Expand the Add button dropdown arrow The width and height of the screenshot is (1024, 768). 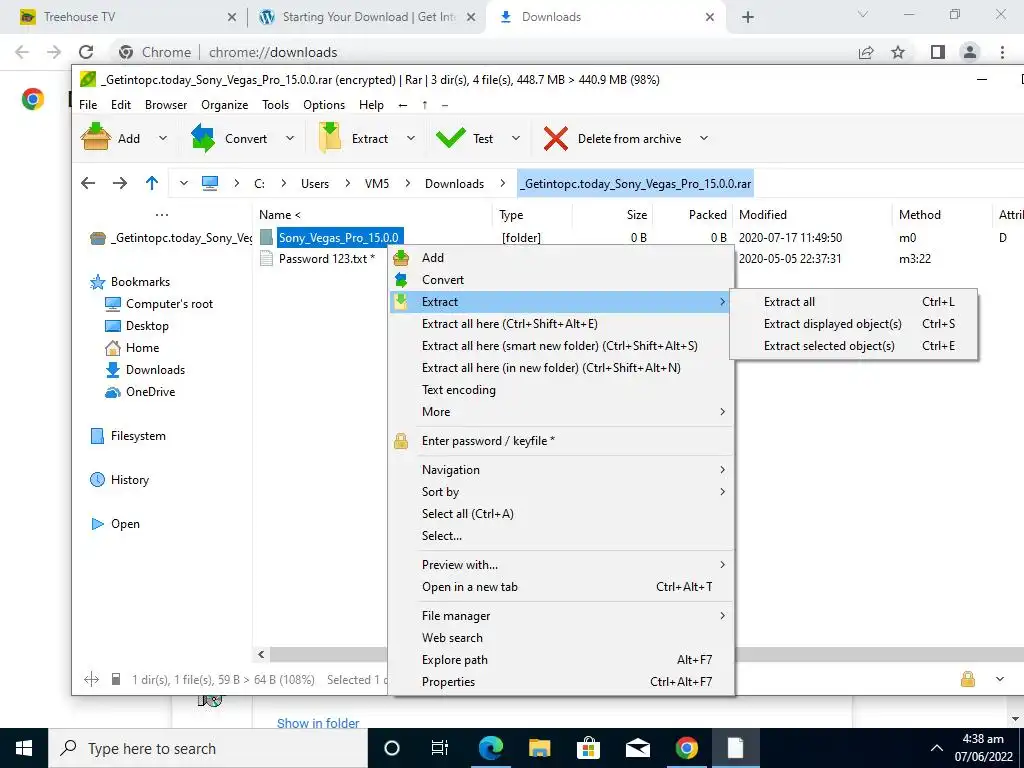coord(163,138)
